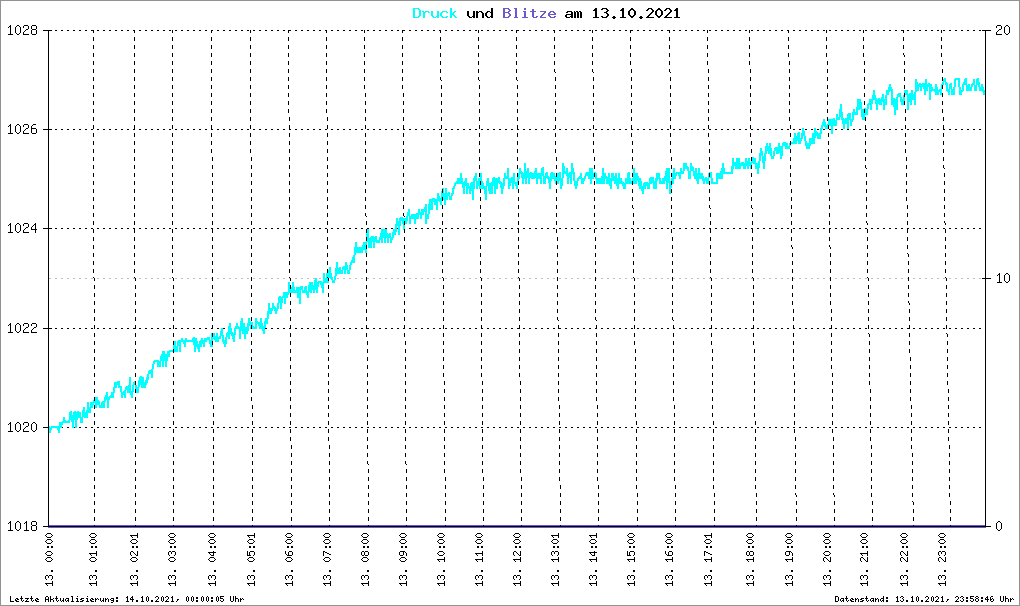The width and height of the screenshot is (1020, 606).
Task: Click the time label '13. 10:00'
Action: [442, 559]
